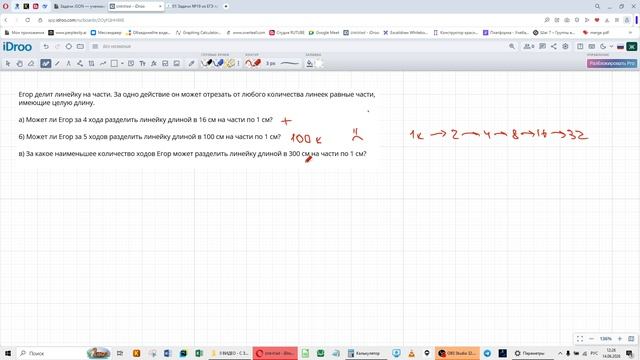Choose the yellow highlighter preset
The width and height of the screenshot is (640, 360).
(x=230, y=63)
